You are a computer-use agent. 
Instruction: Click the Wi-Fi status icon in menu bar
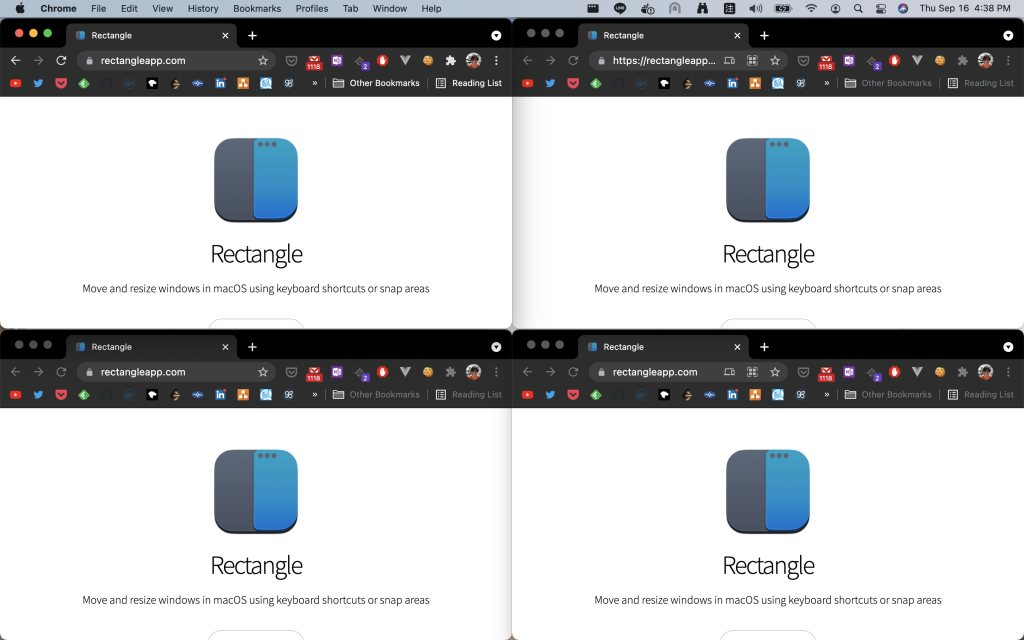[x=811, y=8]
